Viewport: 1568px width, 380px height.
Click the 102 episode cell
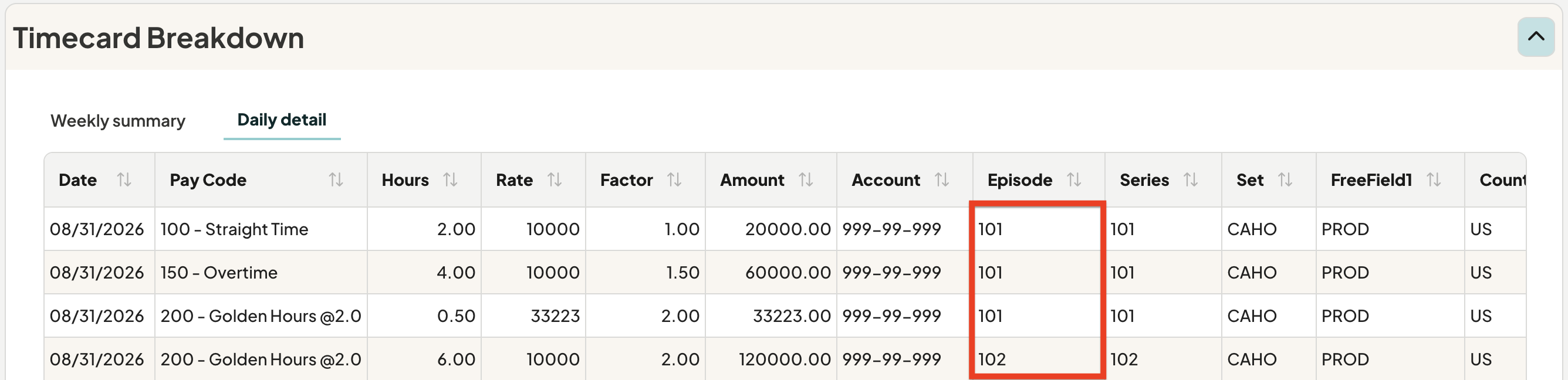click(x=1039, y=359)
